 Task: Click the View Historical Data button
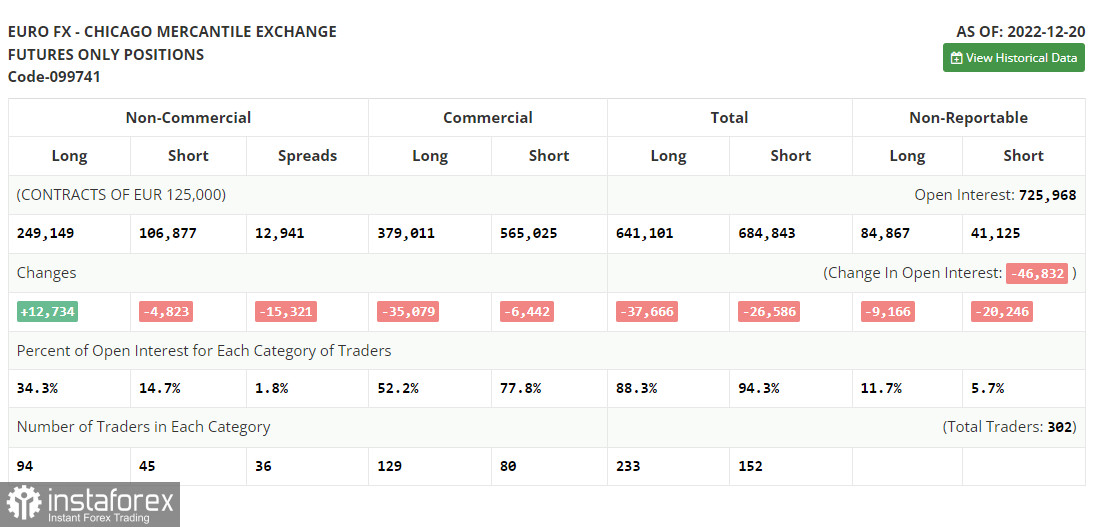(x=1014, y=58)
